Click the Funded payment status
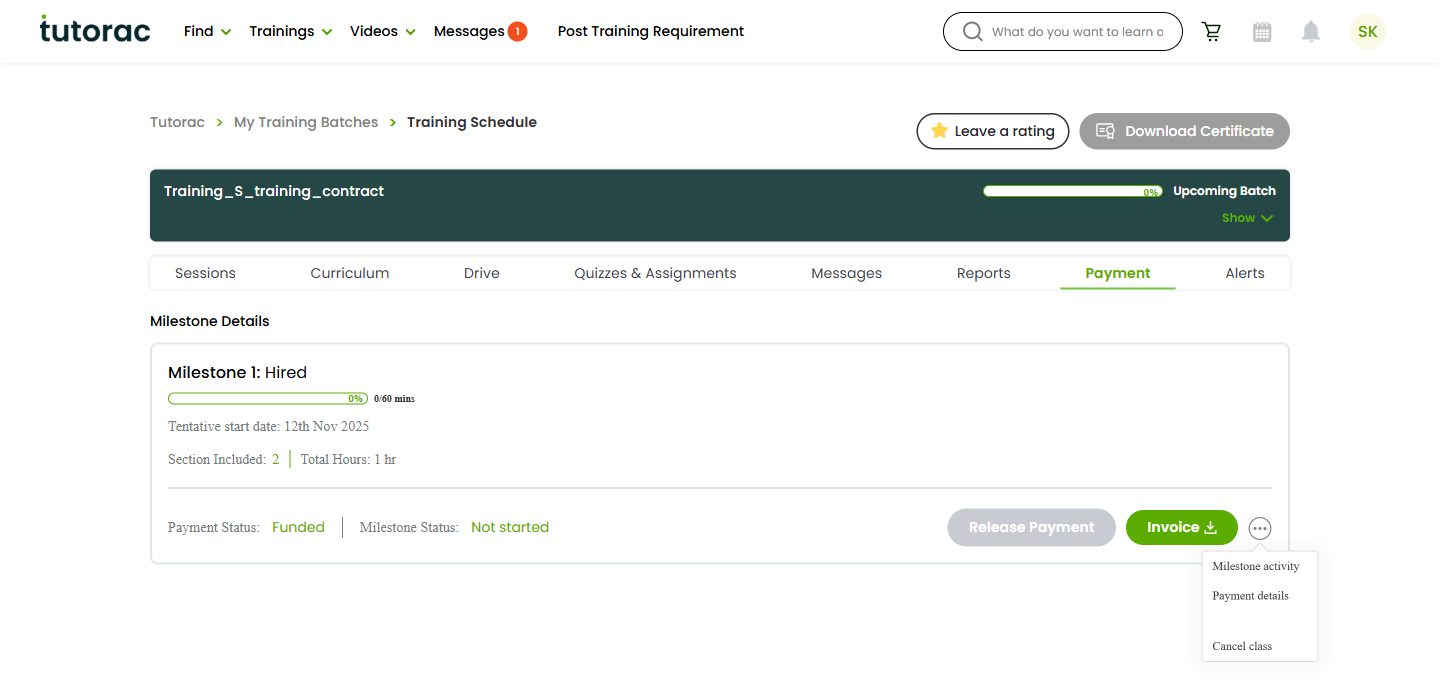The image size is (1440, 683). 298,527
